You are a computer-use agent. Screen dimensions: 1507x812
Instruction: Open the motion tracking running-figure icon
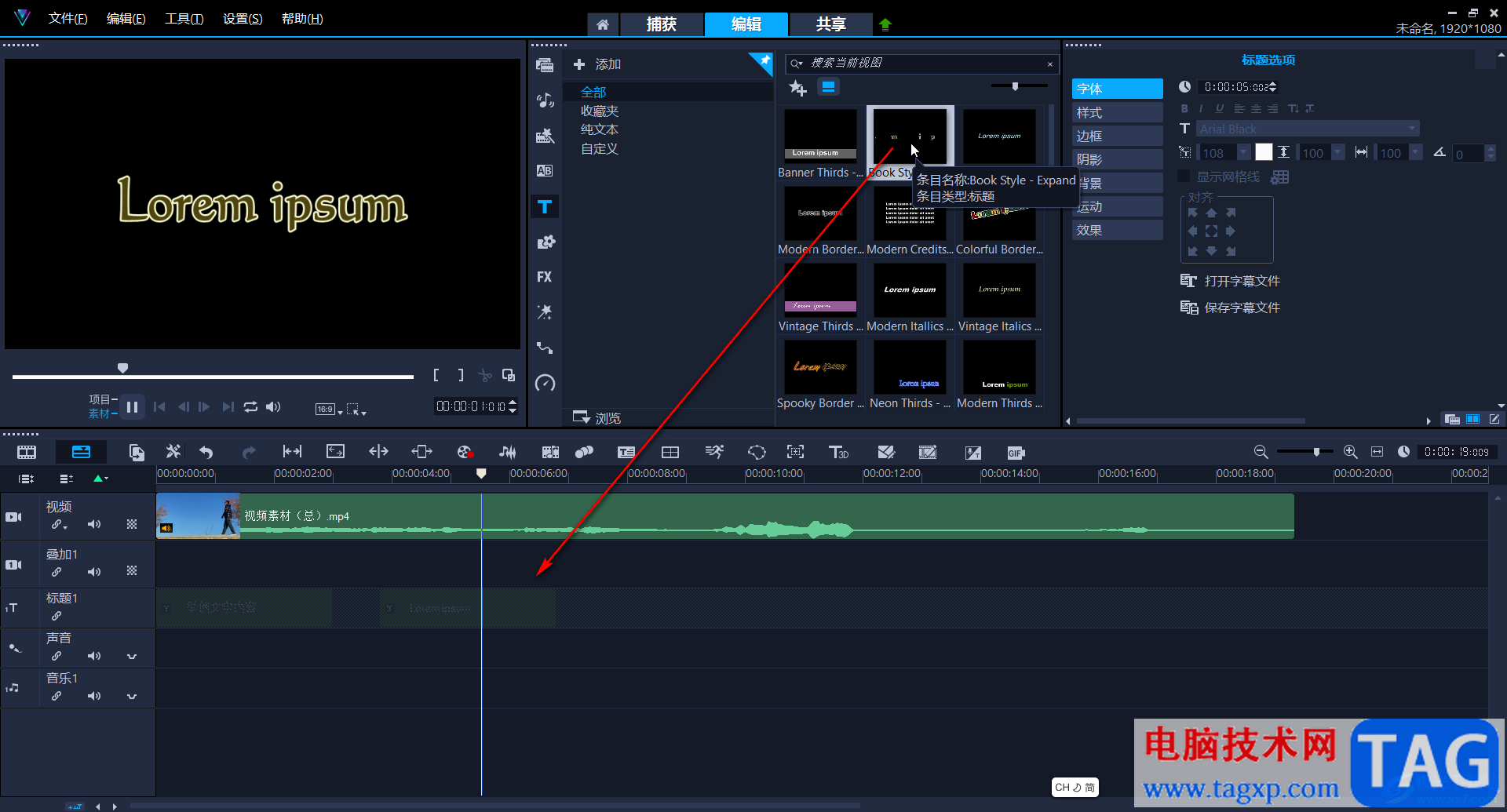point(714,452)
